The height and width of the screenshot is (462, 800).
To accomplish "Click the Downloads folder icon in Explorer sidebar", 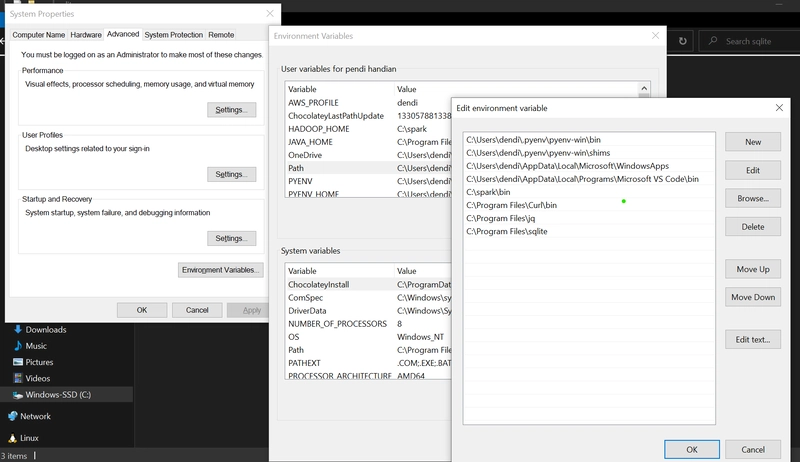I will [18, 329].
